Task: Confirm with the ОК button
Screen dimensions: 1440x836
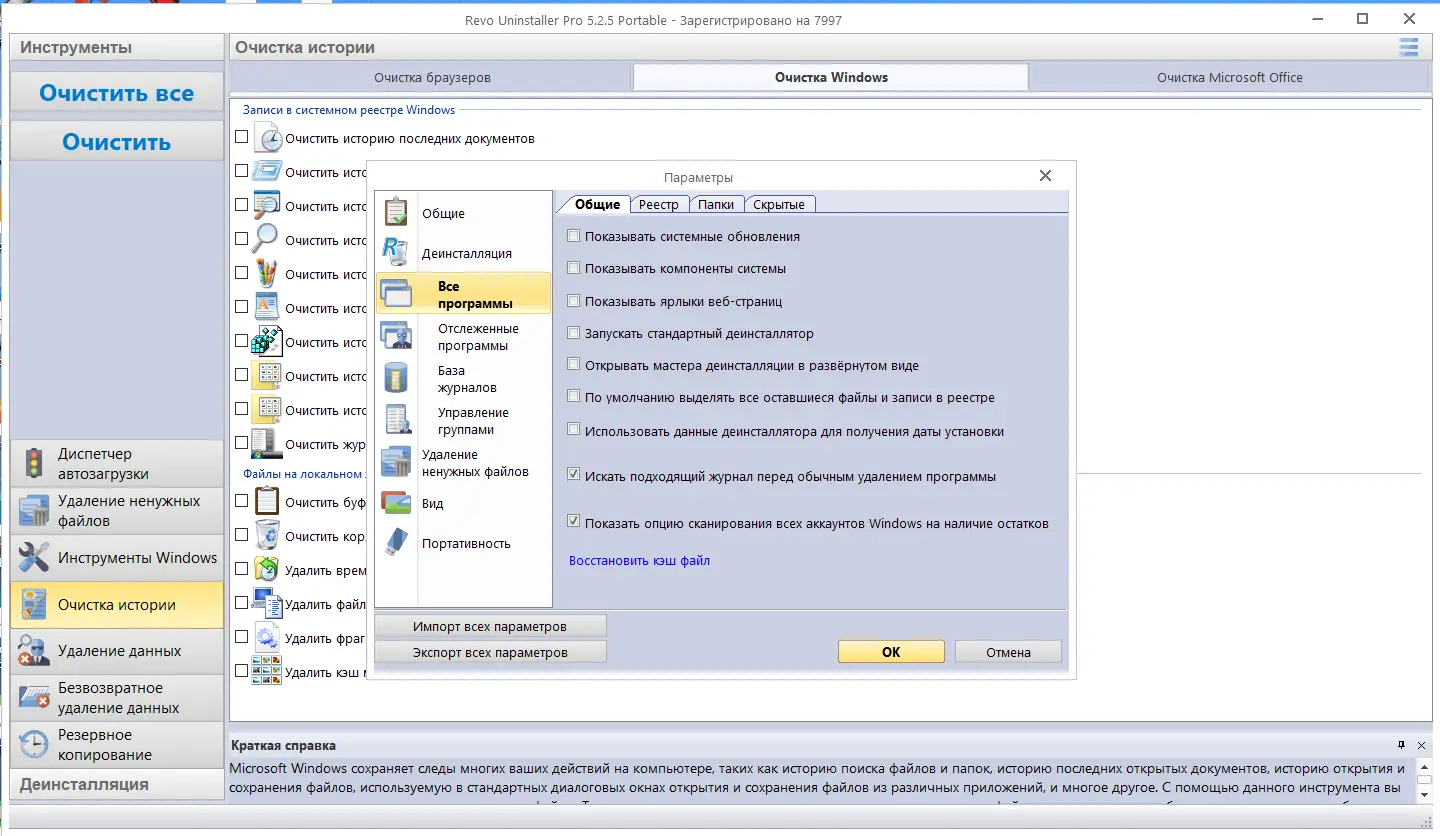Action: [x=891, y=652]
